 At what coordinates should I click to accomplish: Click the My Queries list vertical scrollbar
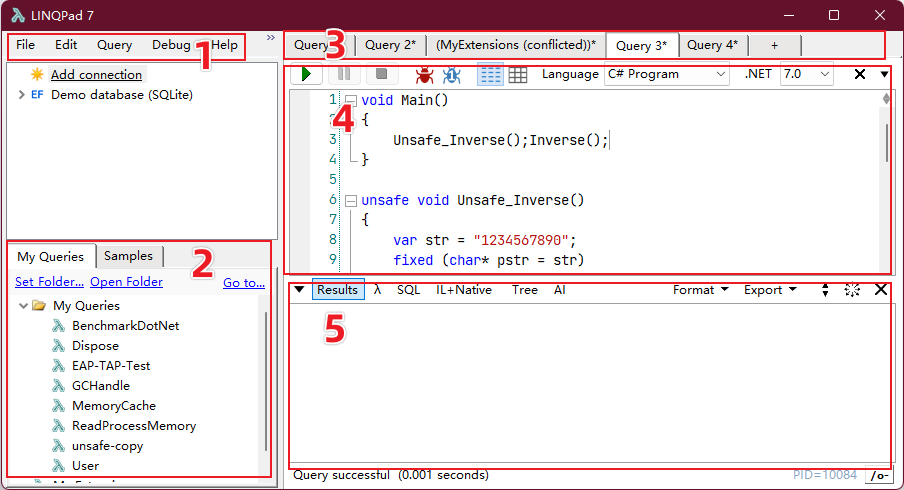266,381
